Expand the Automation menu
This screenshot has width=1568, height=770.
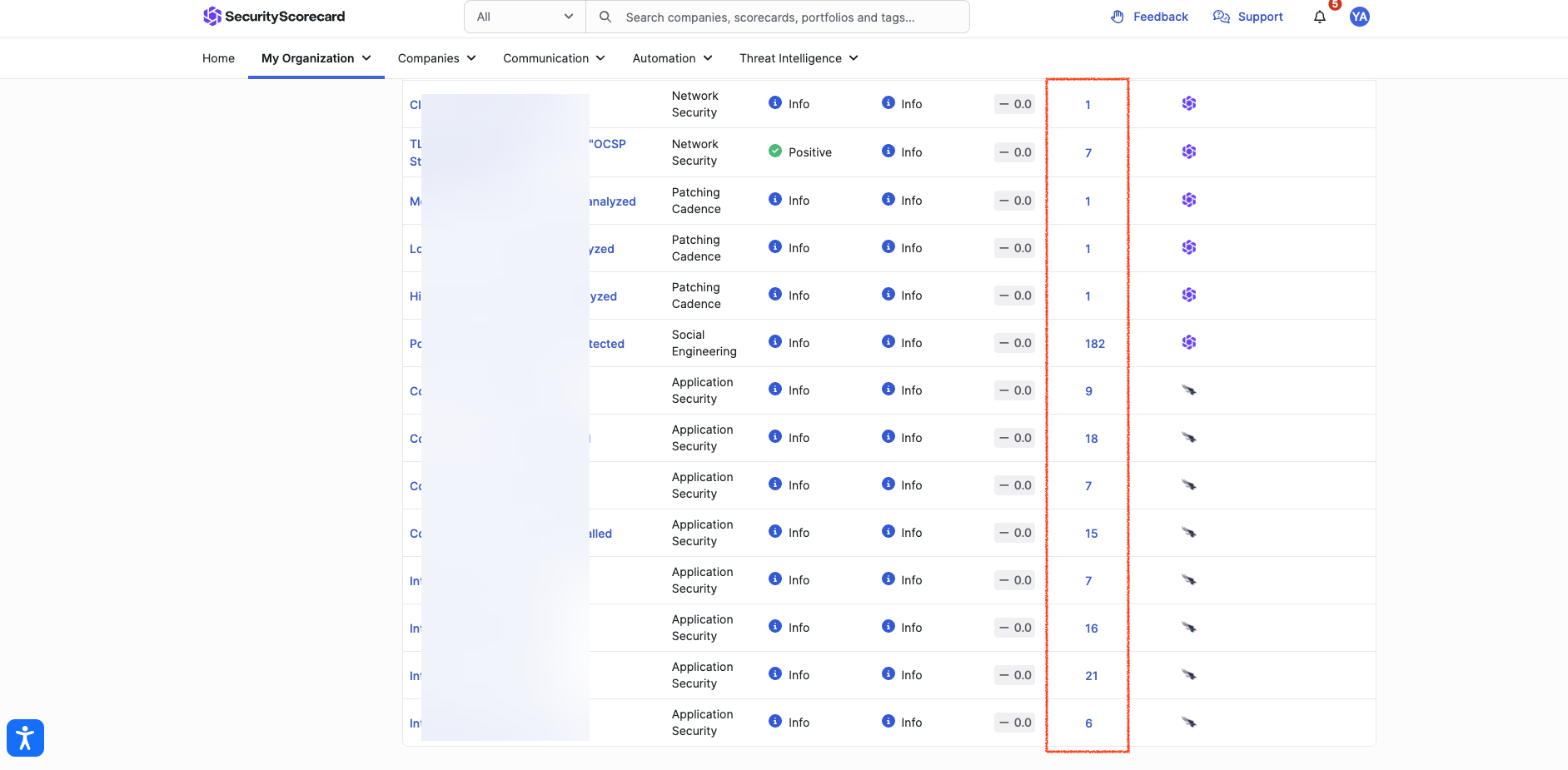point(672,58)
